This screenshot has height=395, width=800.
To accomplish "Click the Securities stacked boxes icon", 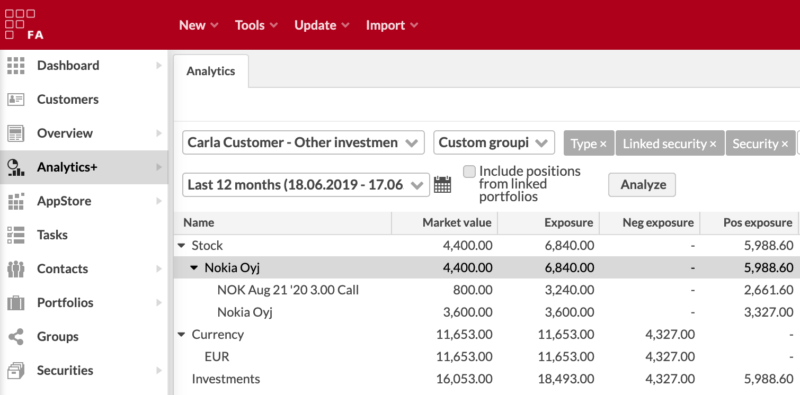I will (x=16, y=371).
